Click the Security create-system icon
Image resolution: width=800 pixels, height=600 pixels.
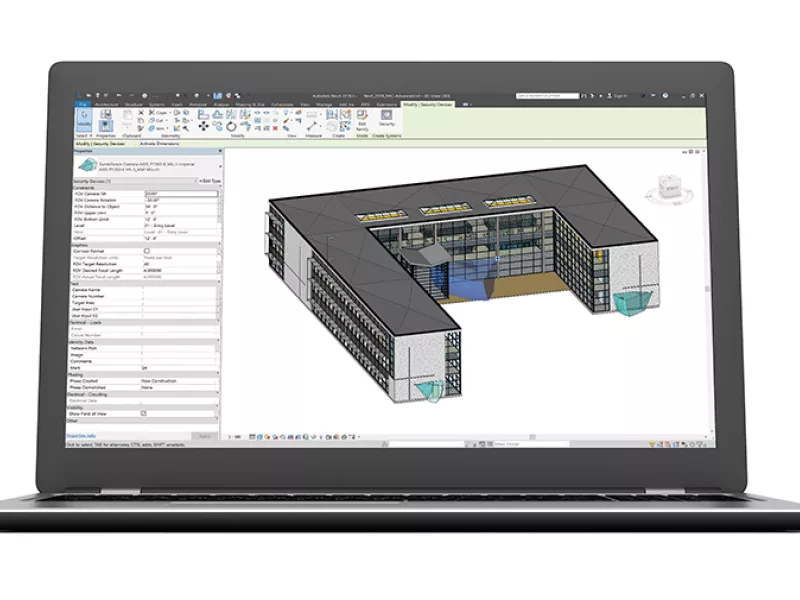point(386,118)
